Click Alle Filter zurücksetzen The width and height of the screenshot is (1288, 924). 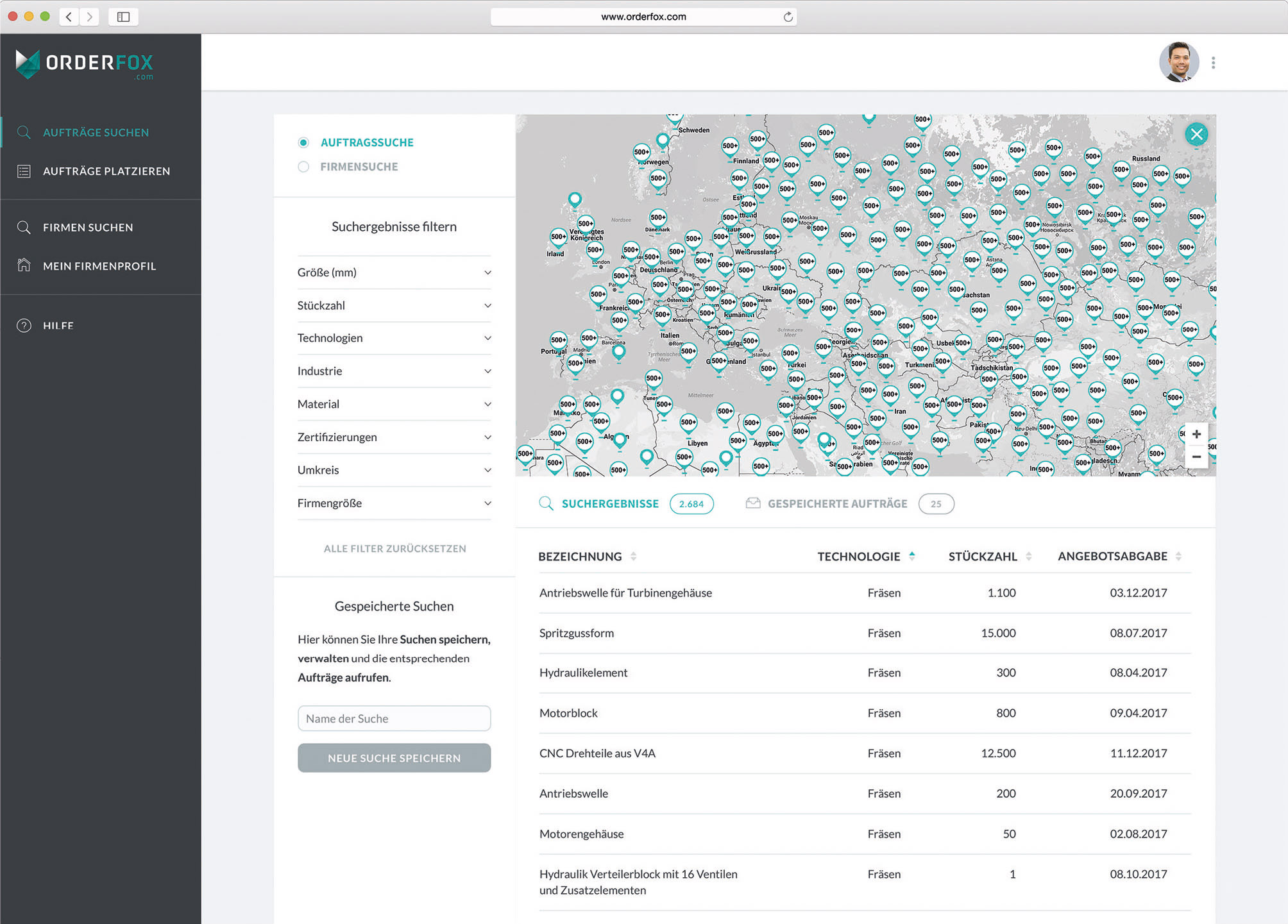[394, 548]
